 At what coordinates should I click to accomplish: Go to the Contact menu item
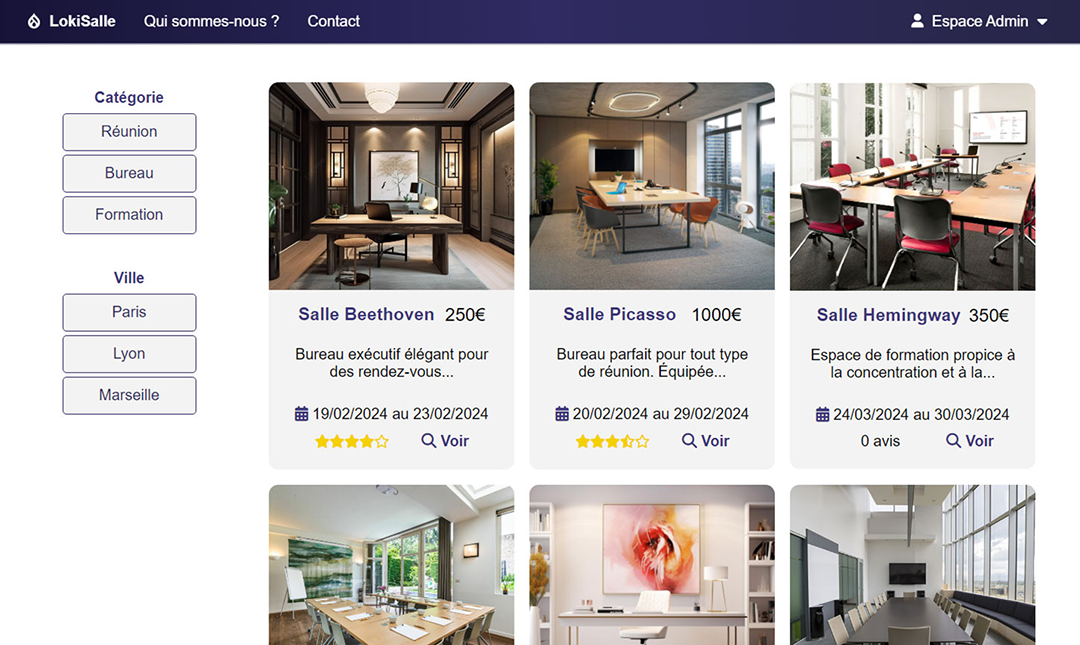click(333, 21)
